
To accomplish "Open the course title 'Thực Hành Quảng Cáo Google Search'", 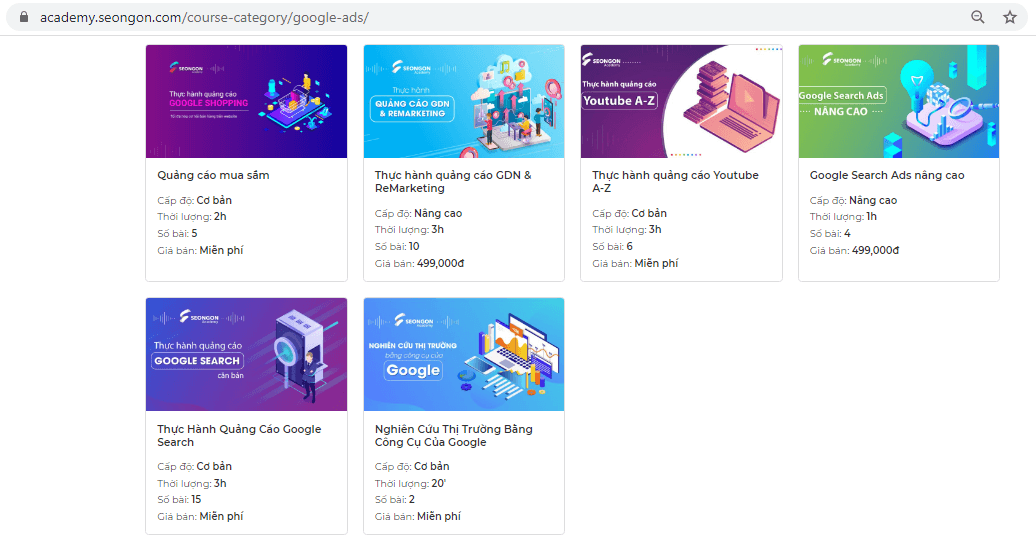I will 239,435.
